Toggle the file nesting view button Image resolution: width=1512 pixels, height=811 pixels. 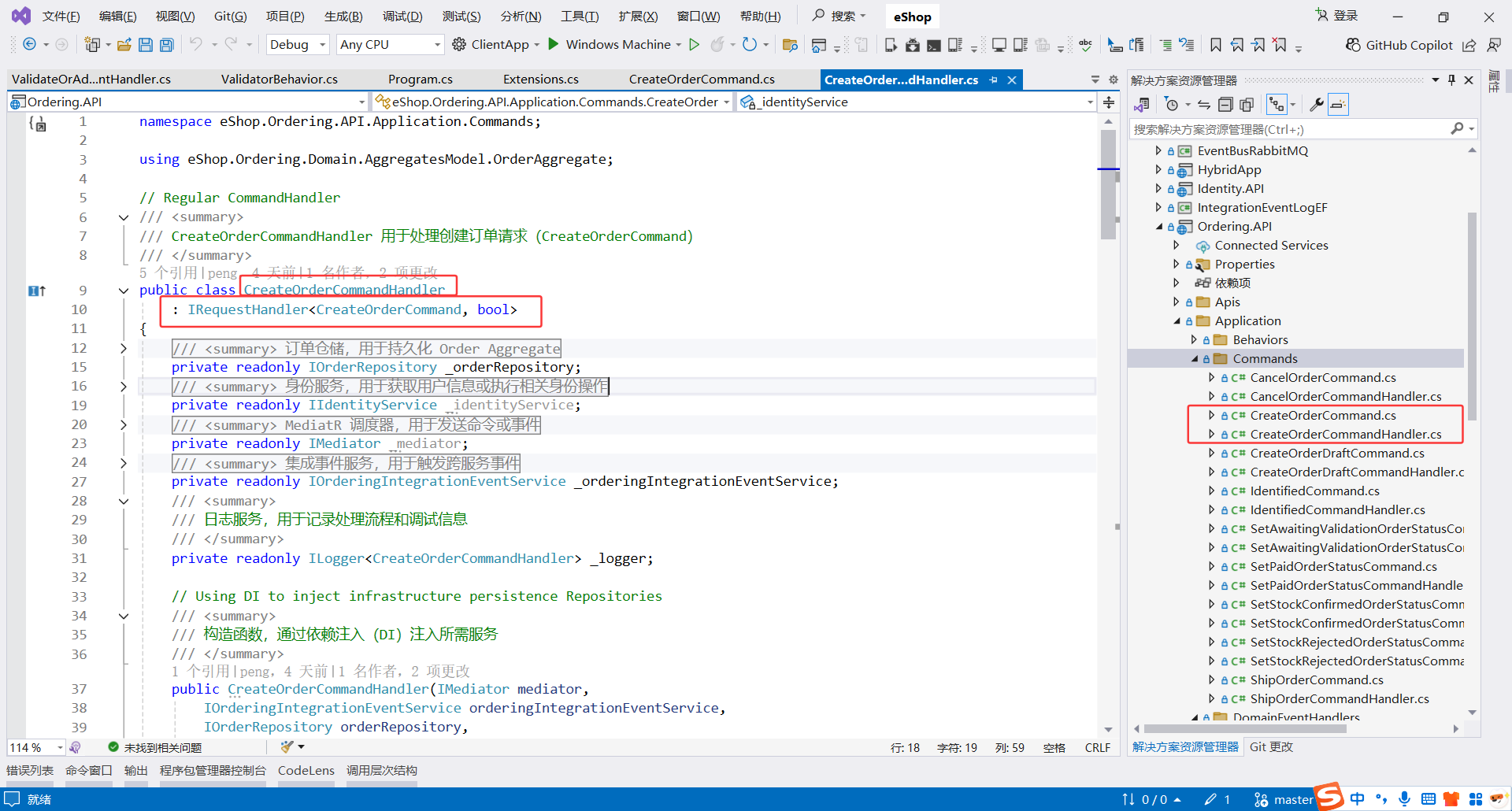point(1277,105)
